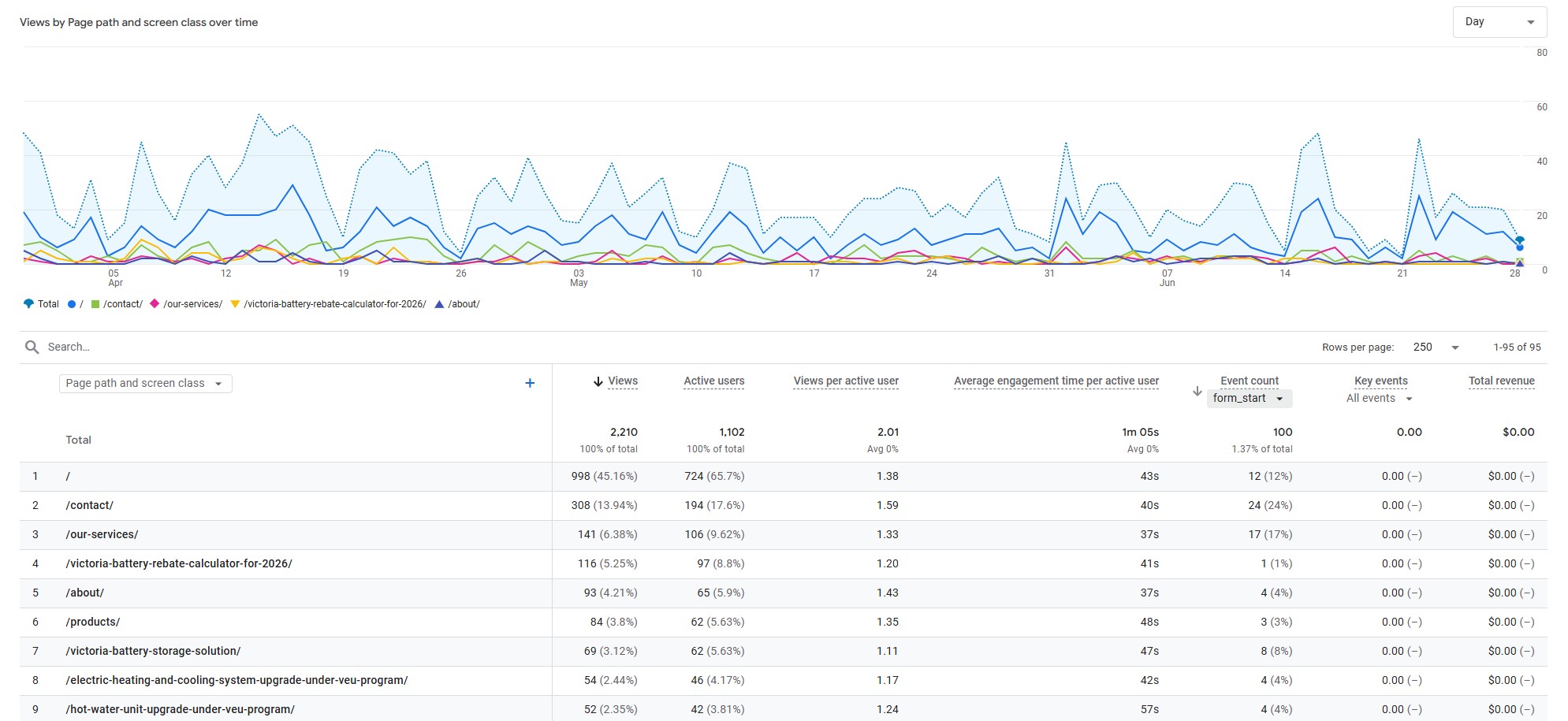Add a secondary dimension with plus icon

530,383
